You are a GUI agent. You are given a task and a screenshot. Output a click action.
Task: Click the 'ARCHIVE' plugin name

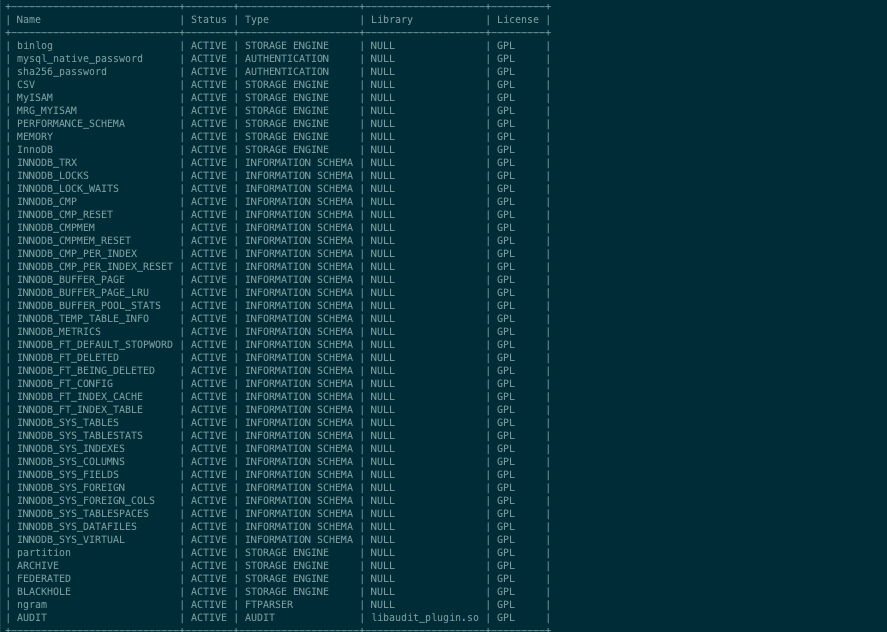tap(37, 566)
